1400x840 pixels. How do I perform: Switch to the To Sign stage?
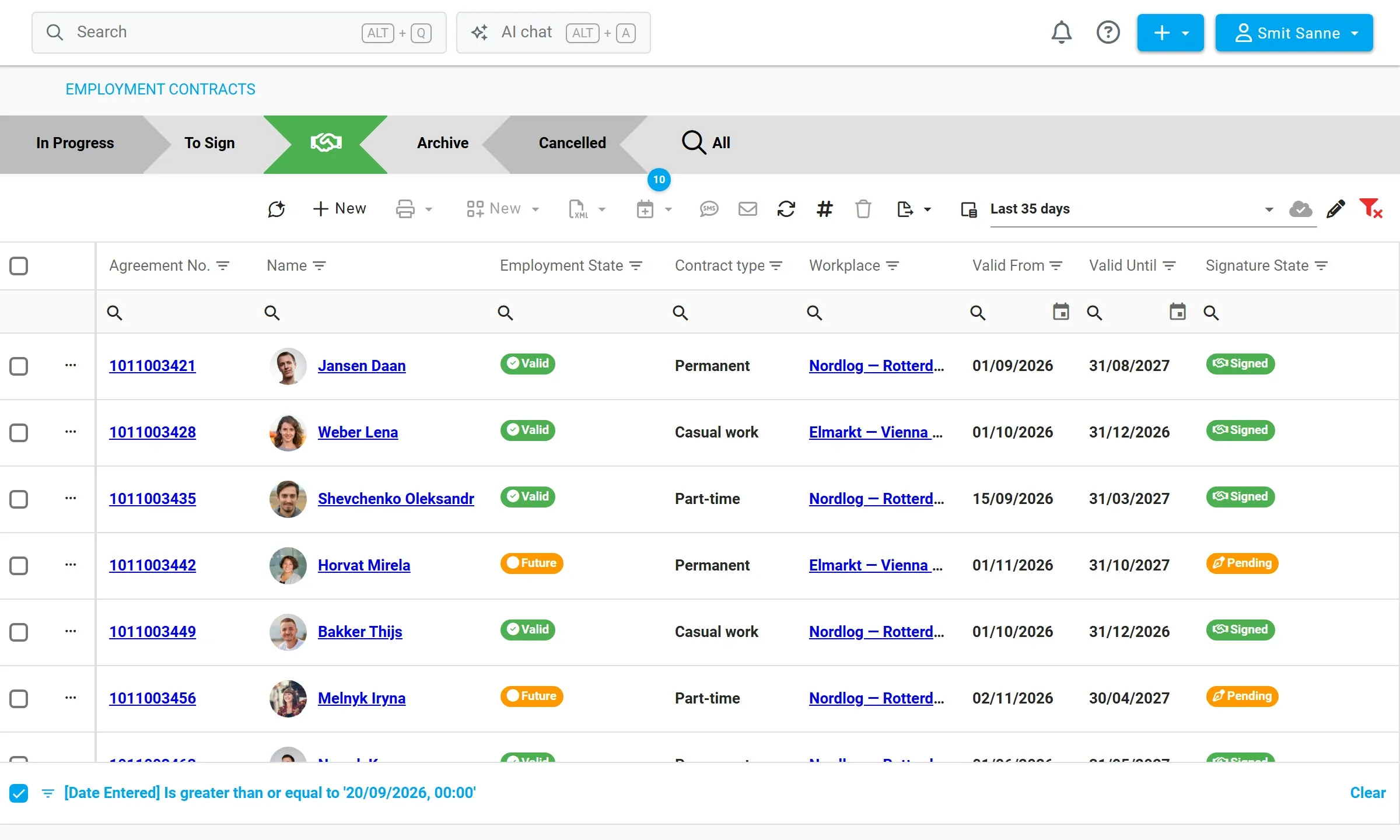pyautogui.click(x=209, y=143)
